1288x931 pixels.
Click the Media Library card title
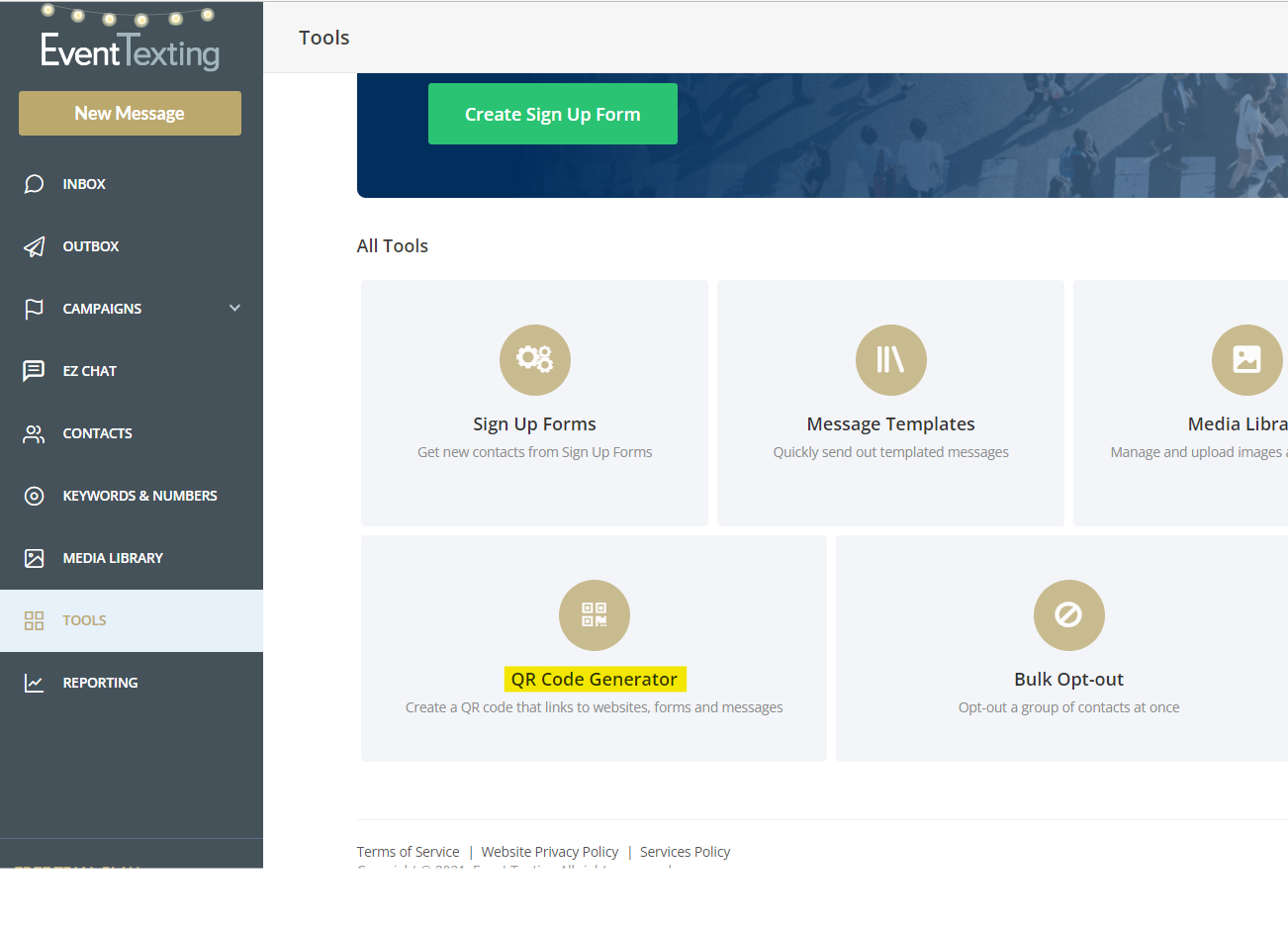(x=1238, y=424)
